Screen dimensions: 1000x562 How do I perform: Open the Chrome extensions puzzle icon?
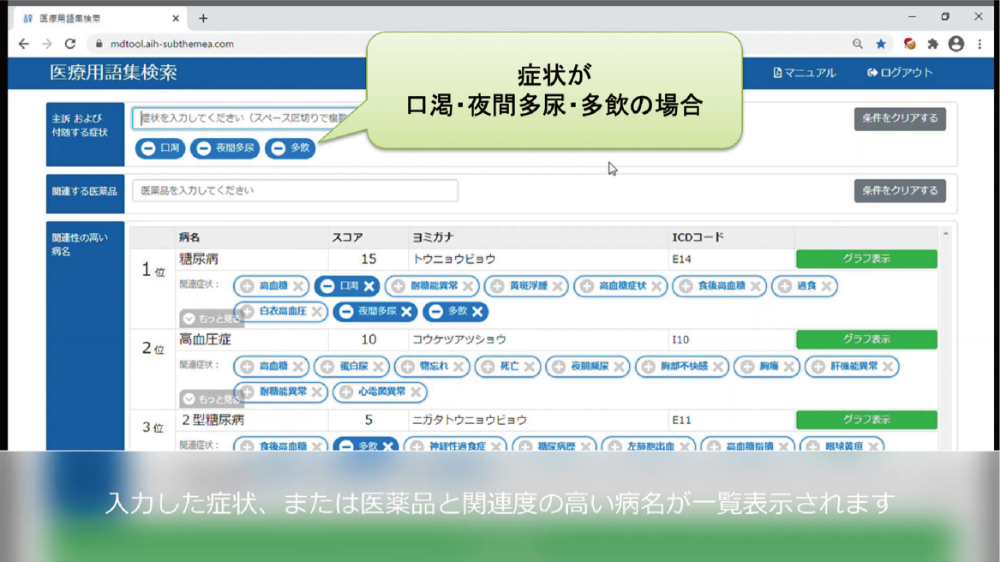(x=933, y=44)
